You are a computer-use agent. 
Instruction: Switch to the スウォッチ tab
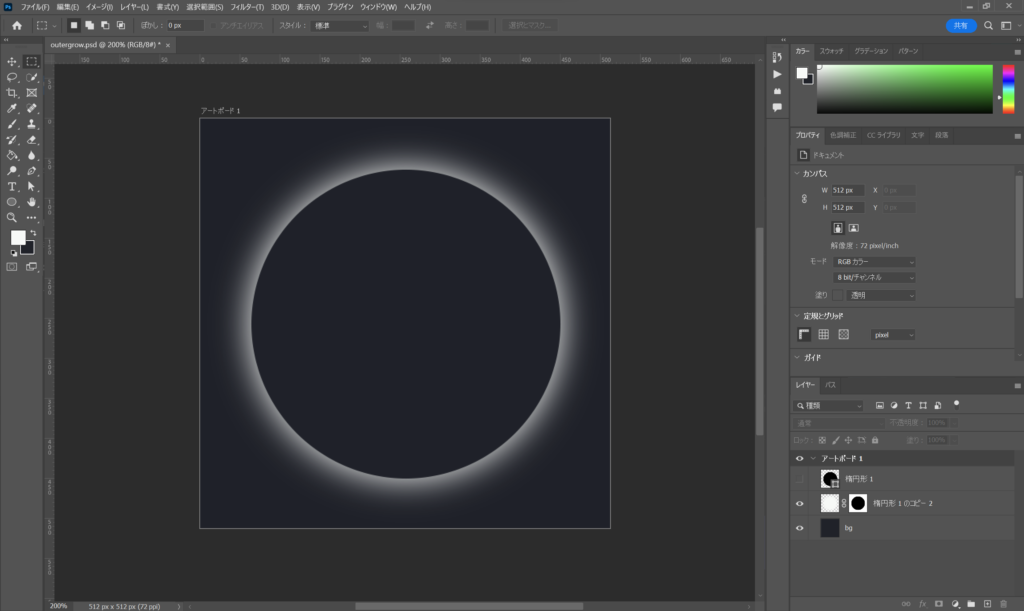(831, 51)
